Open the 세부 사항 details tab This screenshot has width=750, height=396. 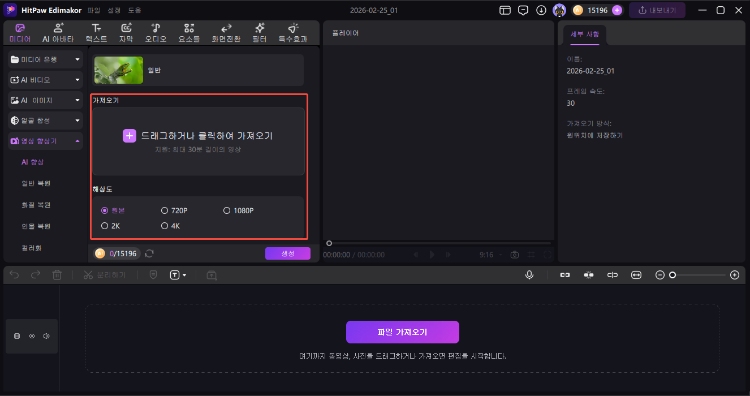(x=585, y=34)
